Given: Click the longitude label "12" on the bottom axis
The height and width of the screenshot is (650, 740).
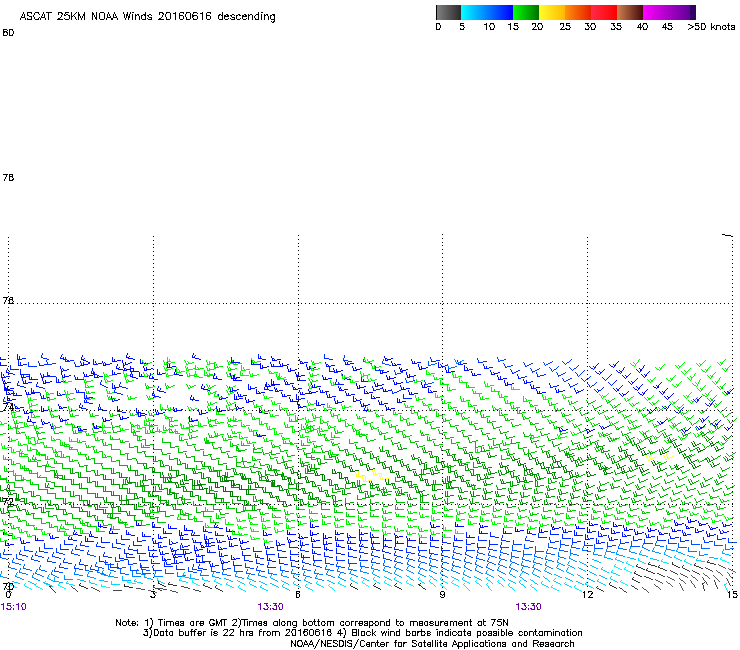Looking at the screenshot, I should (x=587, y=595).
